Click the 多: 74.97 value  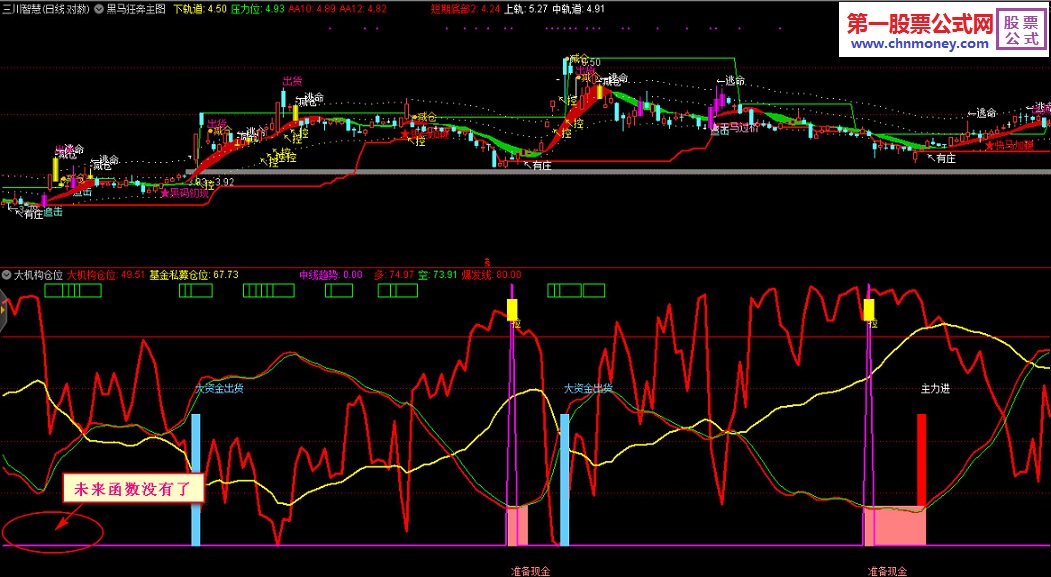click(x=393, y=275)
